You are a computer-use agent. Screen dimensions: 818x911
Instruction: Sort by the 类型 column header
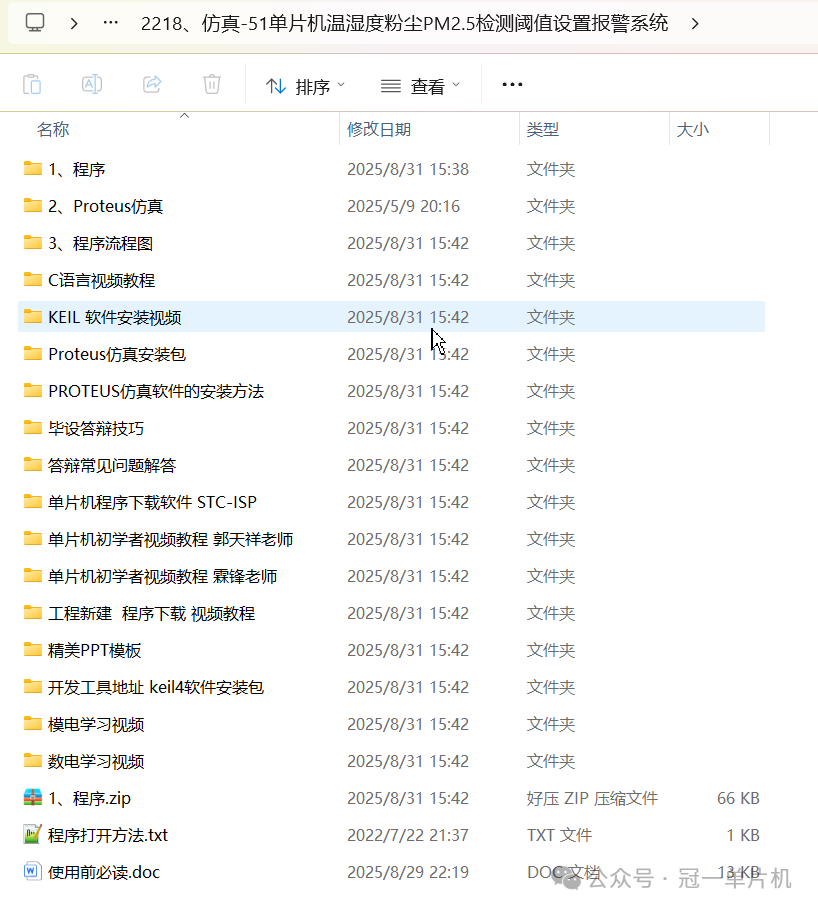pos(543,129)
